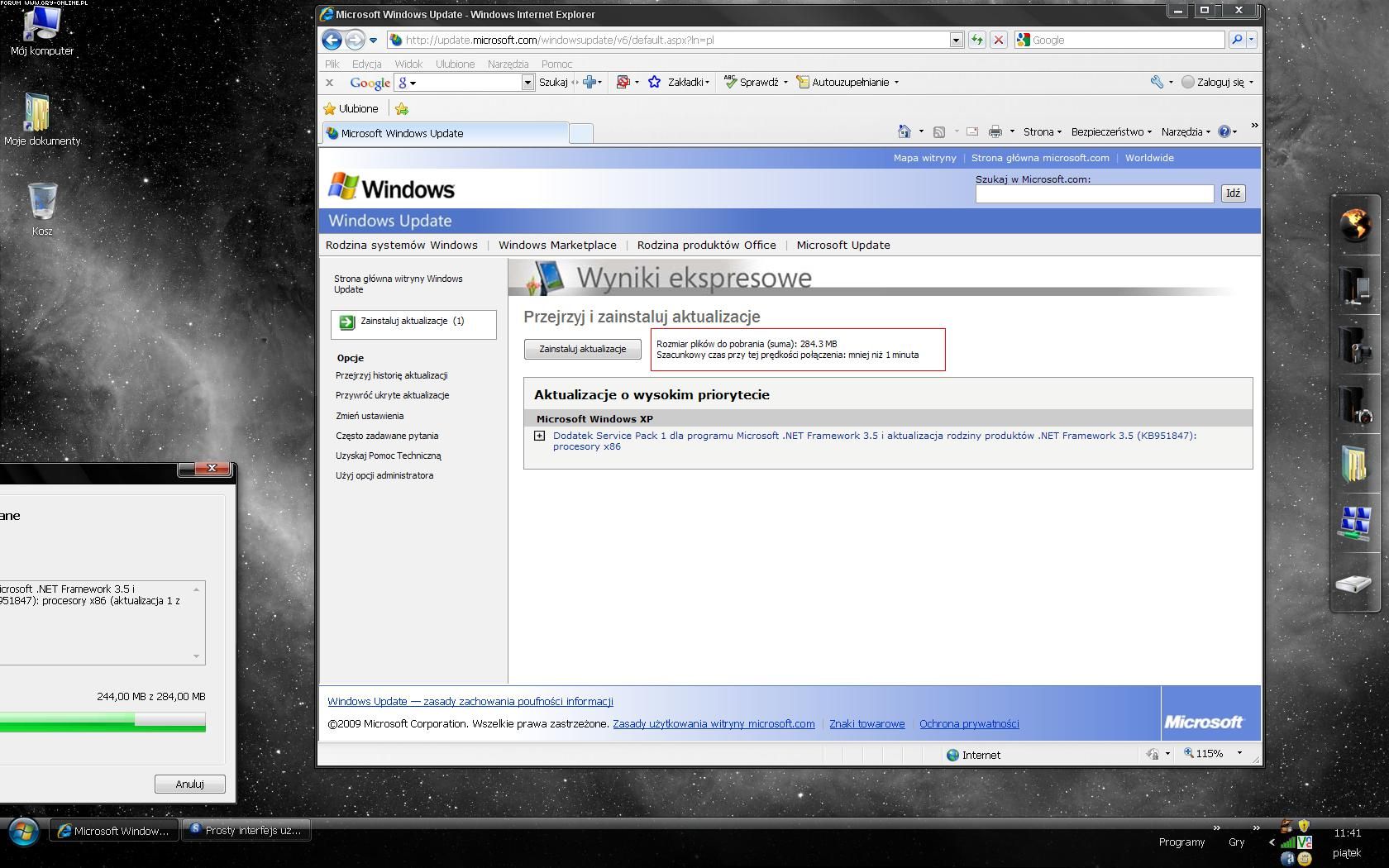Open Microsoft Update navigation link

pos(843,245)
